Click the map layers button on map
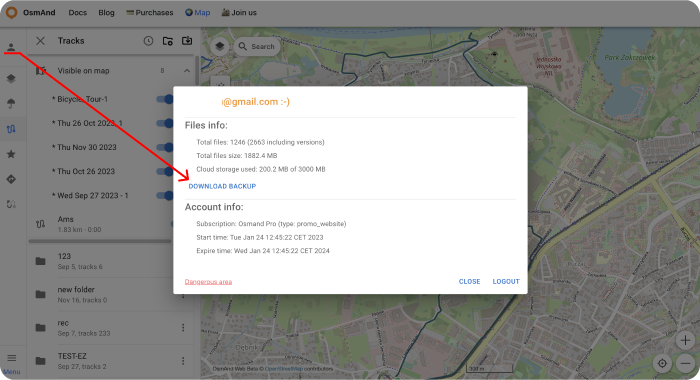The width and height of the screenshot is (700, 380). [220, 46]
